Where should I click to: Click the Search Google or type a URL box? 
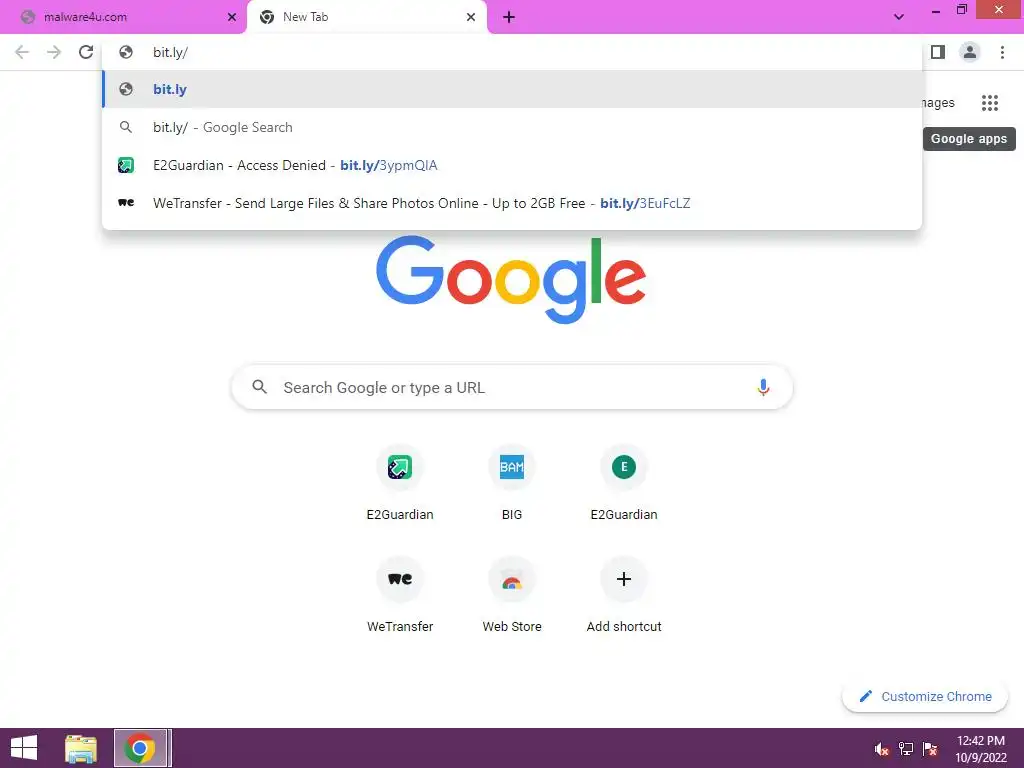[512, 387]
